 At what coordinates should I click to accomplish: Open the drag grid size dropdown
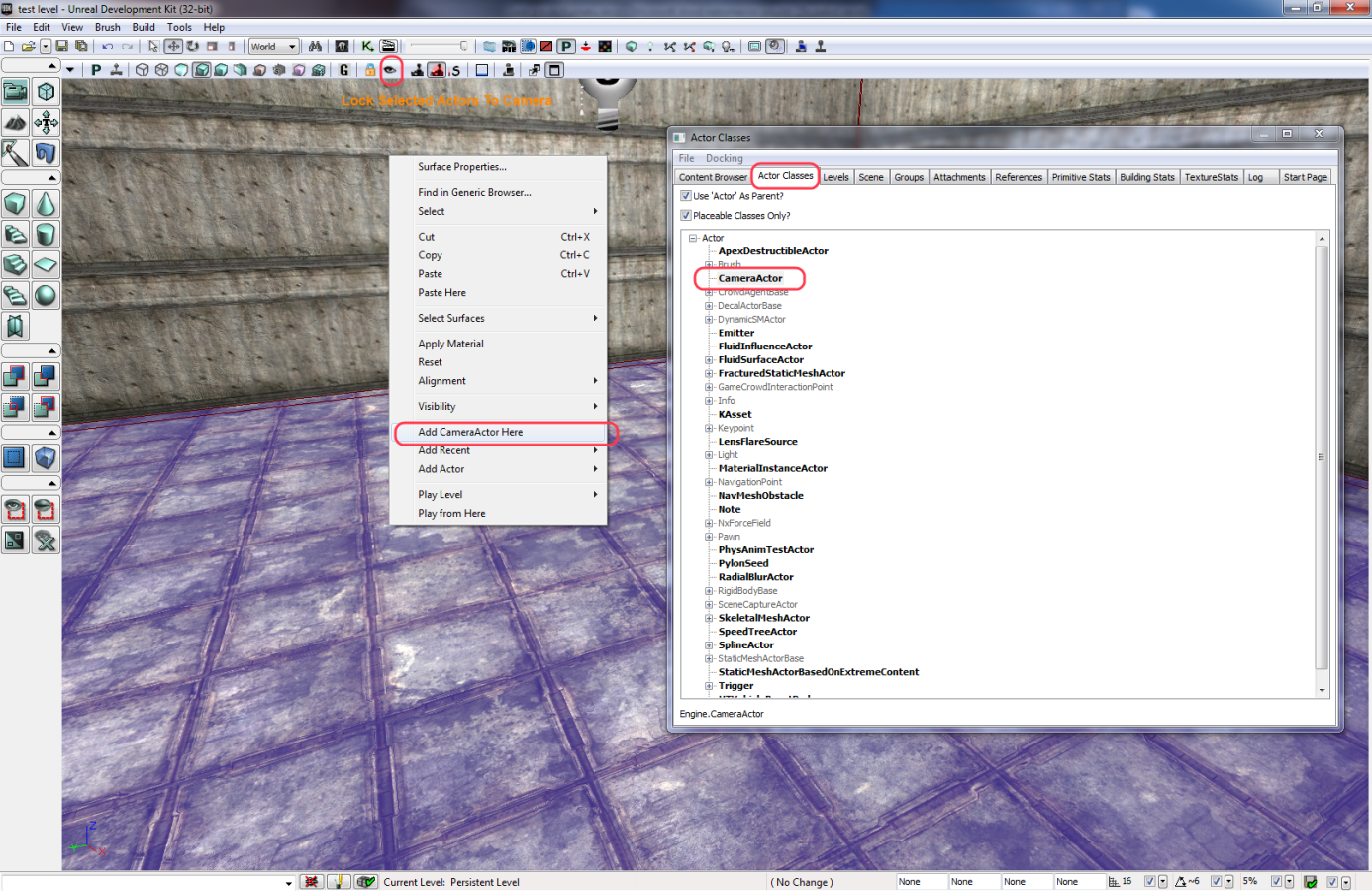pos(1162,881)
